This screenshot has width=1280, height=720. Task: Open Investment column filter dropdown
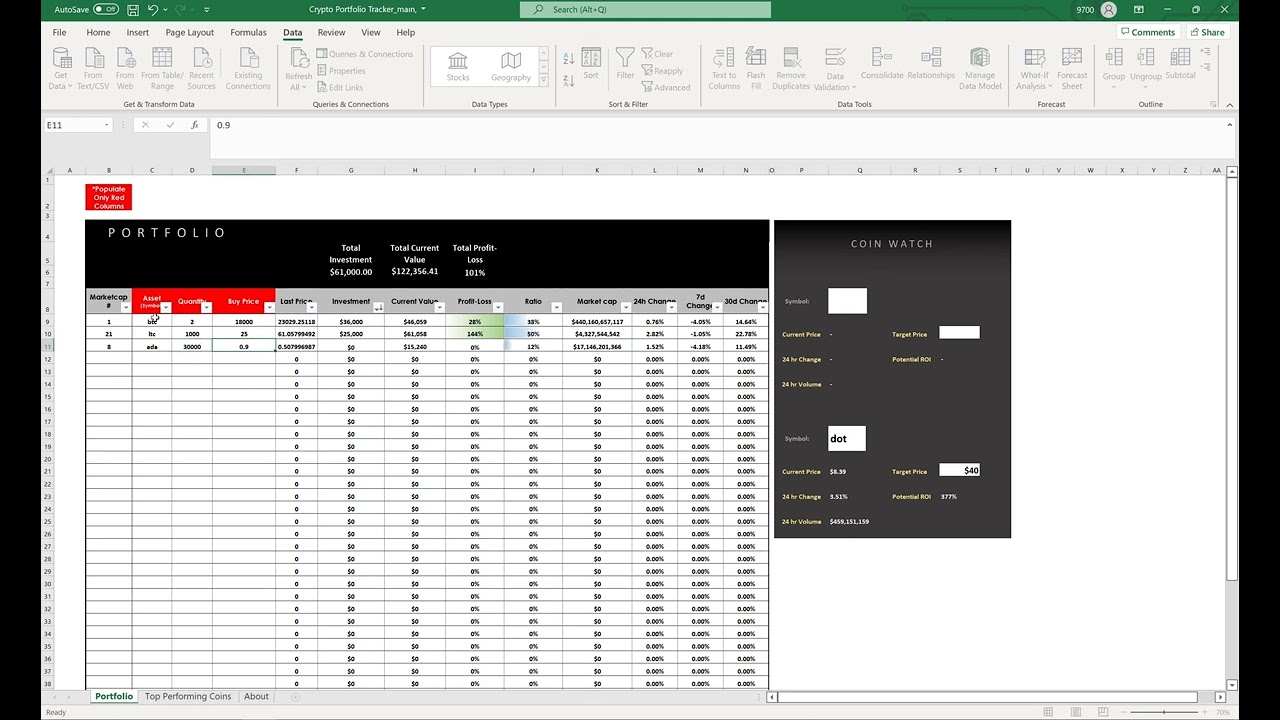point(378,307)
